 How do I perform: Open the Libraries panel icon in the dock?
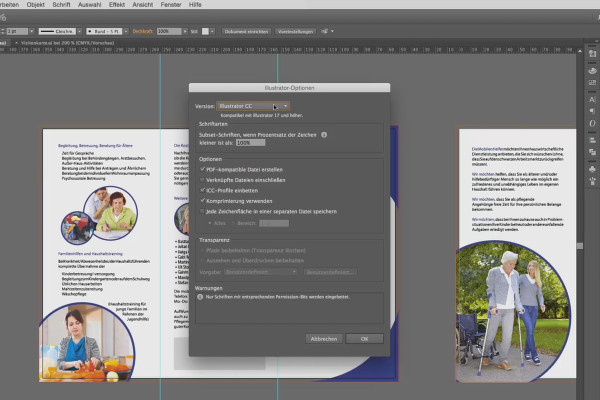tap(592, 54)
